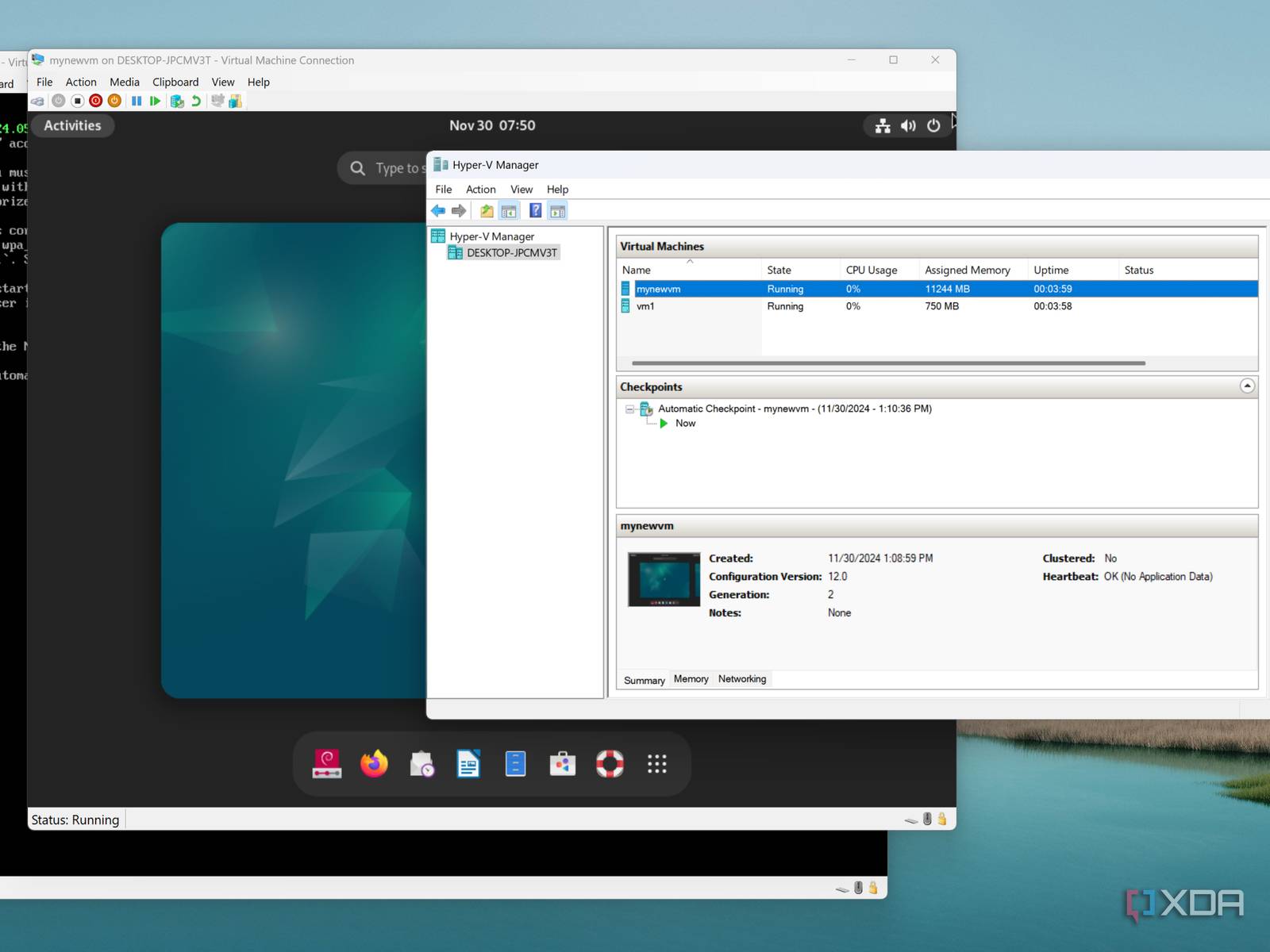1270x952 pixels.
Task: Click the Virtual Machines horizontal scrollbar
Action: point(887,363)
